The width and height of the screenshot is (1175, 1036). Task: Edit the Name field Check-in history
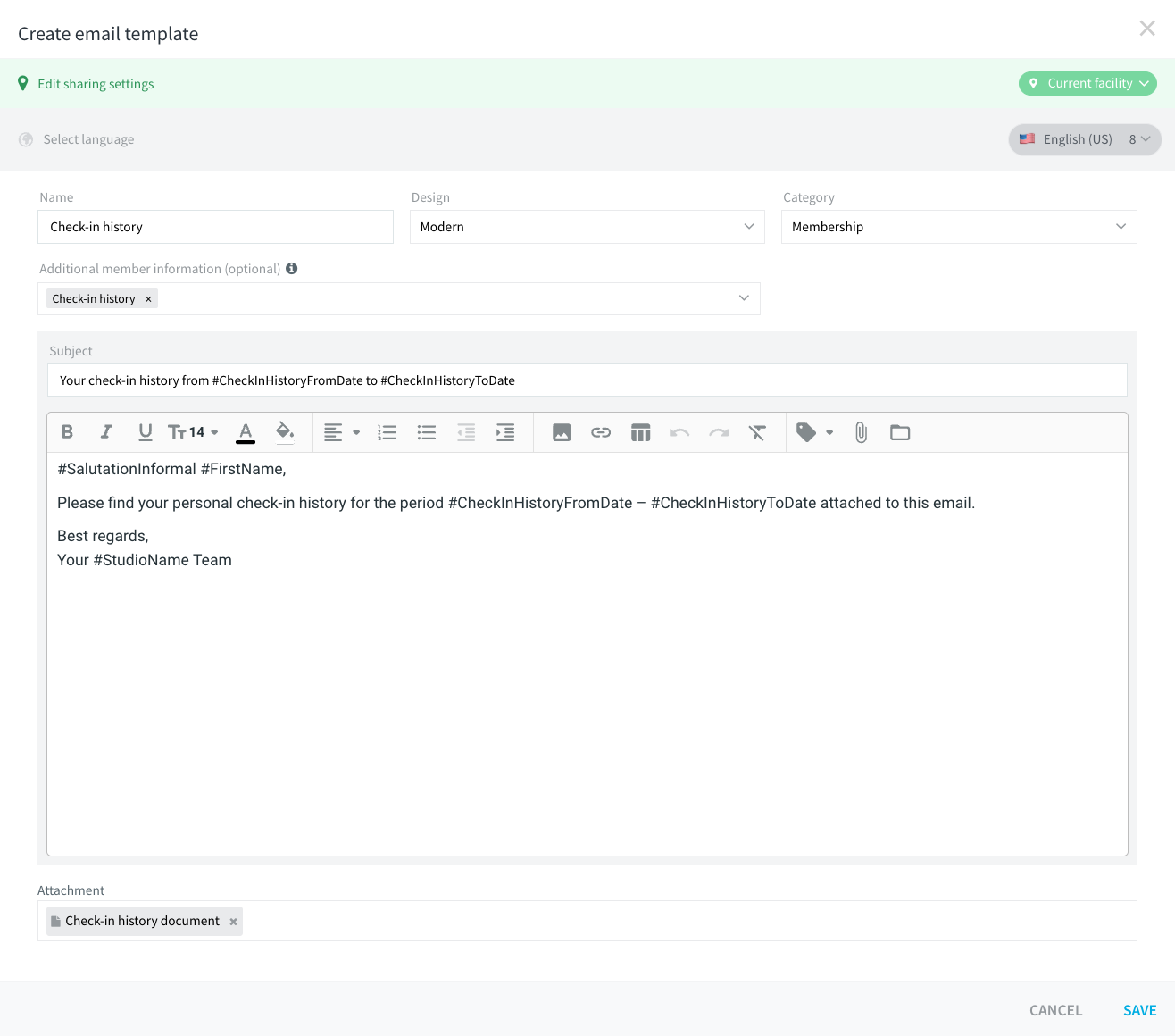(x=215, y=227)
